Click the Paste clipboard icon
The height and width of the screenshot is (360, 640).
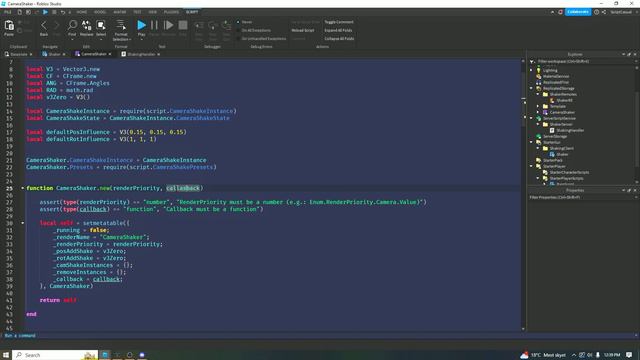point(9,26)
